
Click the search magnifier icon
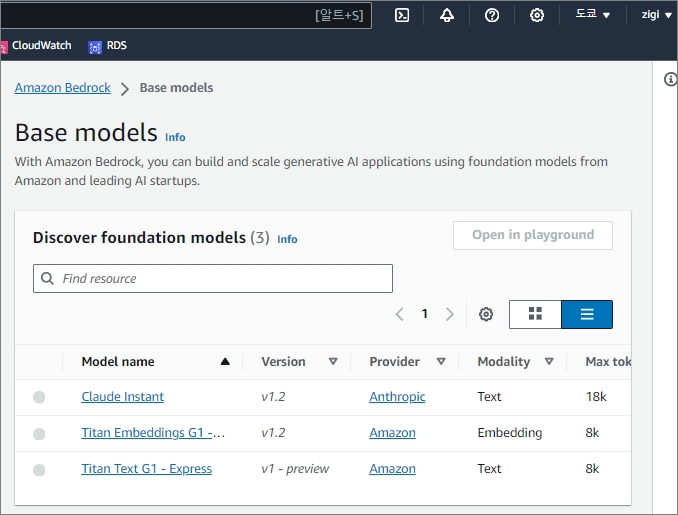point(47,278)
